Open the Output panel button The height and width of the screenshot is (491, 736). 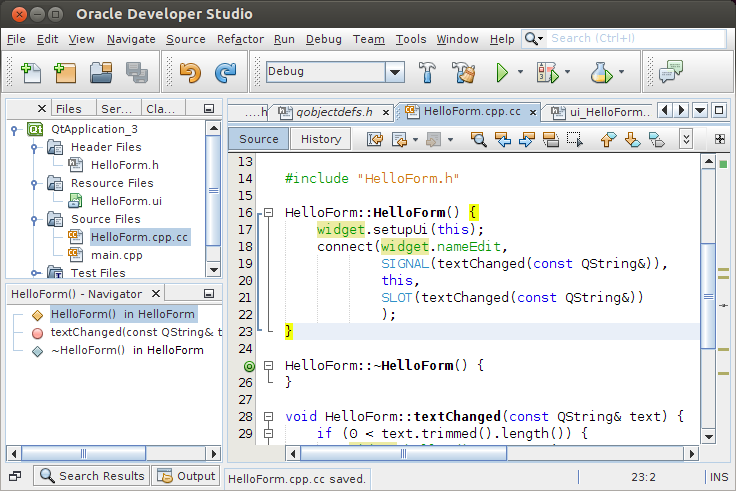(x=186, y=476)
